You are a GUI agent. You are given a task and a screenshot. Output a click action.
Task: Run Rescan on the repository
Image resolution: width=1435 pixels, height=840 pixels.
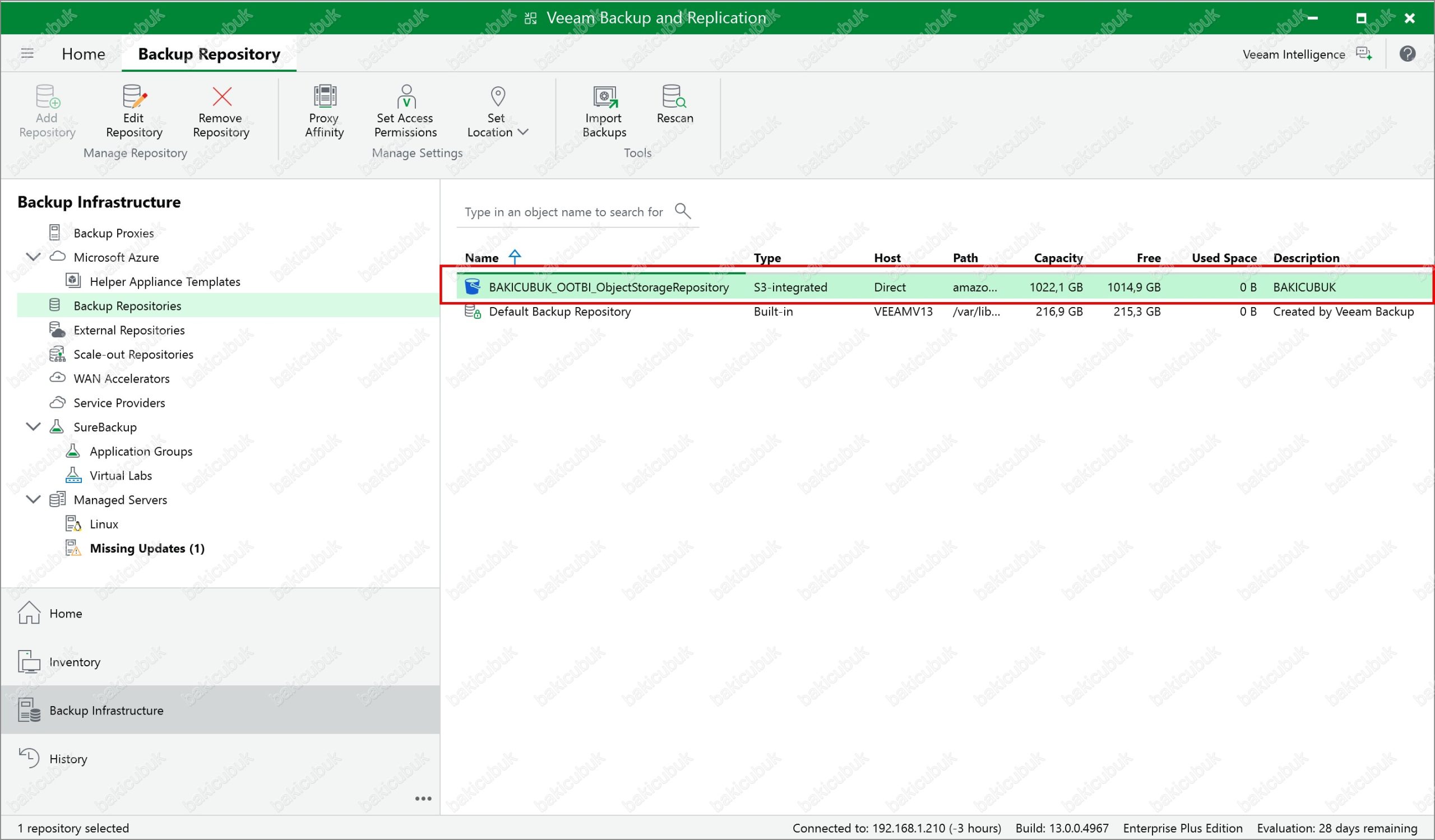pyautogui.click(x=675, y=105)
